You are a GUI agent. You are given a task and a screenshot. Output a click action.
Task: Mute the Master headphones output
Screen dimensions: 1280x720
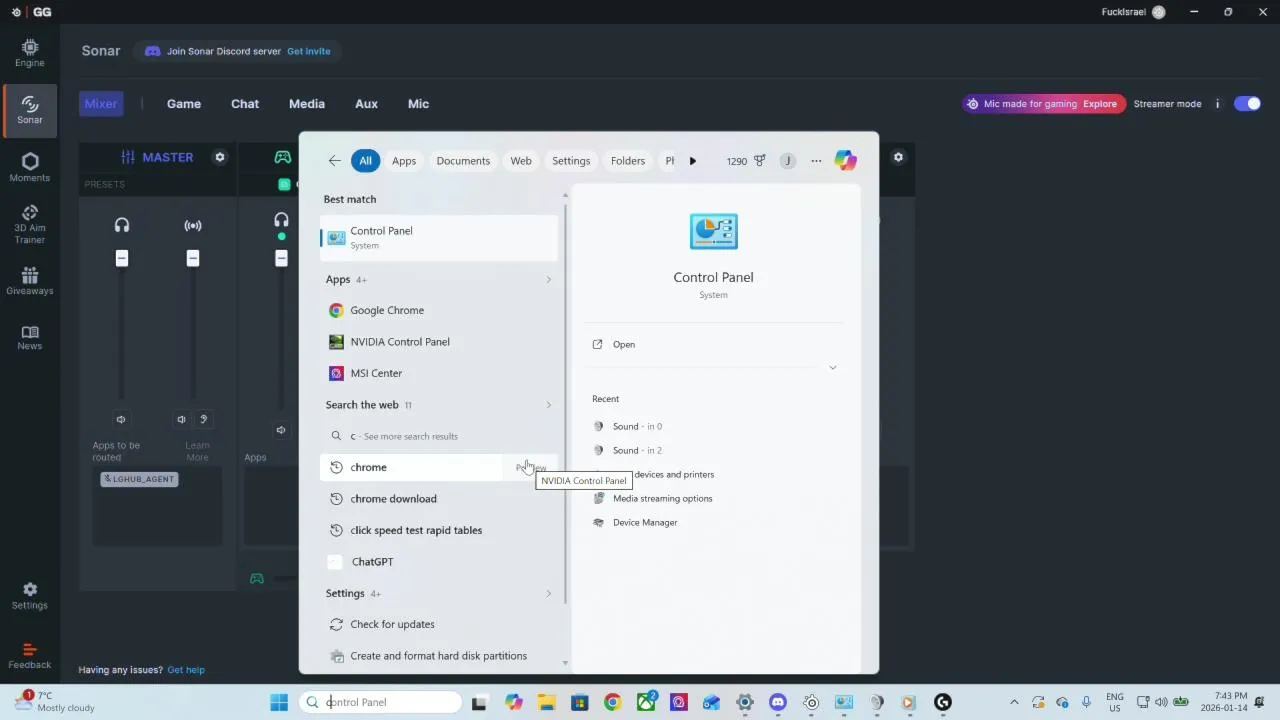pos(121,420)
